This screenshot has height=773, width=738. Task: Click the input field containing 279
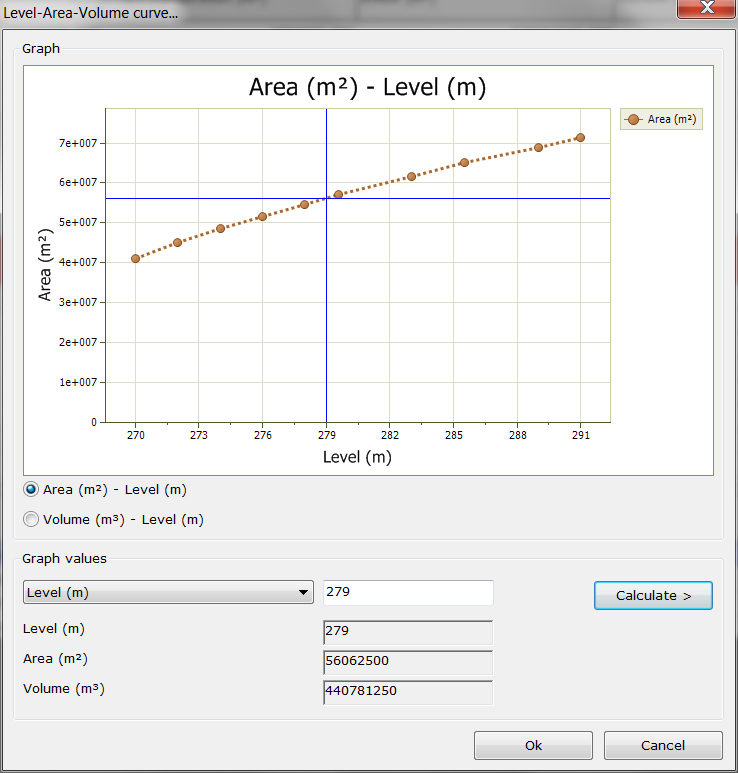(x=408, y=593)
